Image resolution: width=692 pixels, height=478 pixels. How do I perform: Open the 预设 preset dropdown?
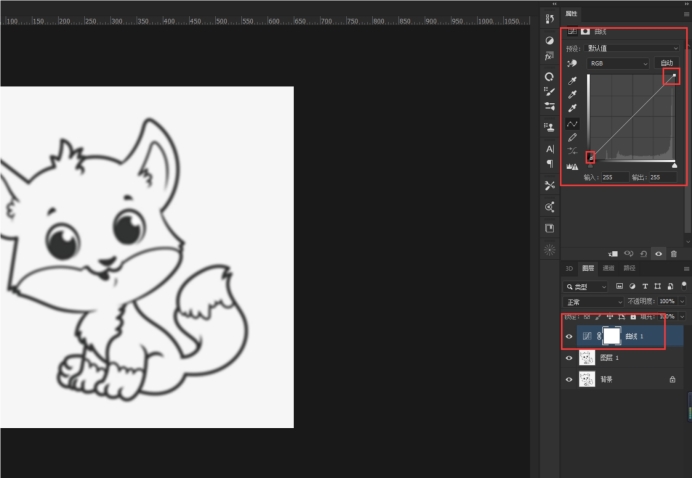point(632,48)
